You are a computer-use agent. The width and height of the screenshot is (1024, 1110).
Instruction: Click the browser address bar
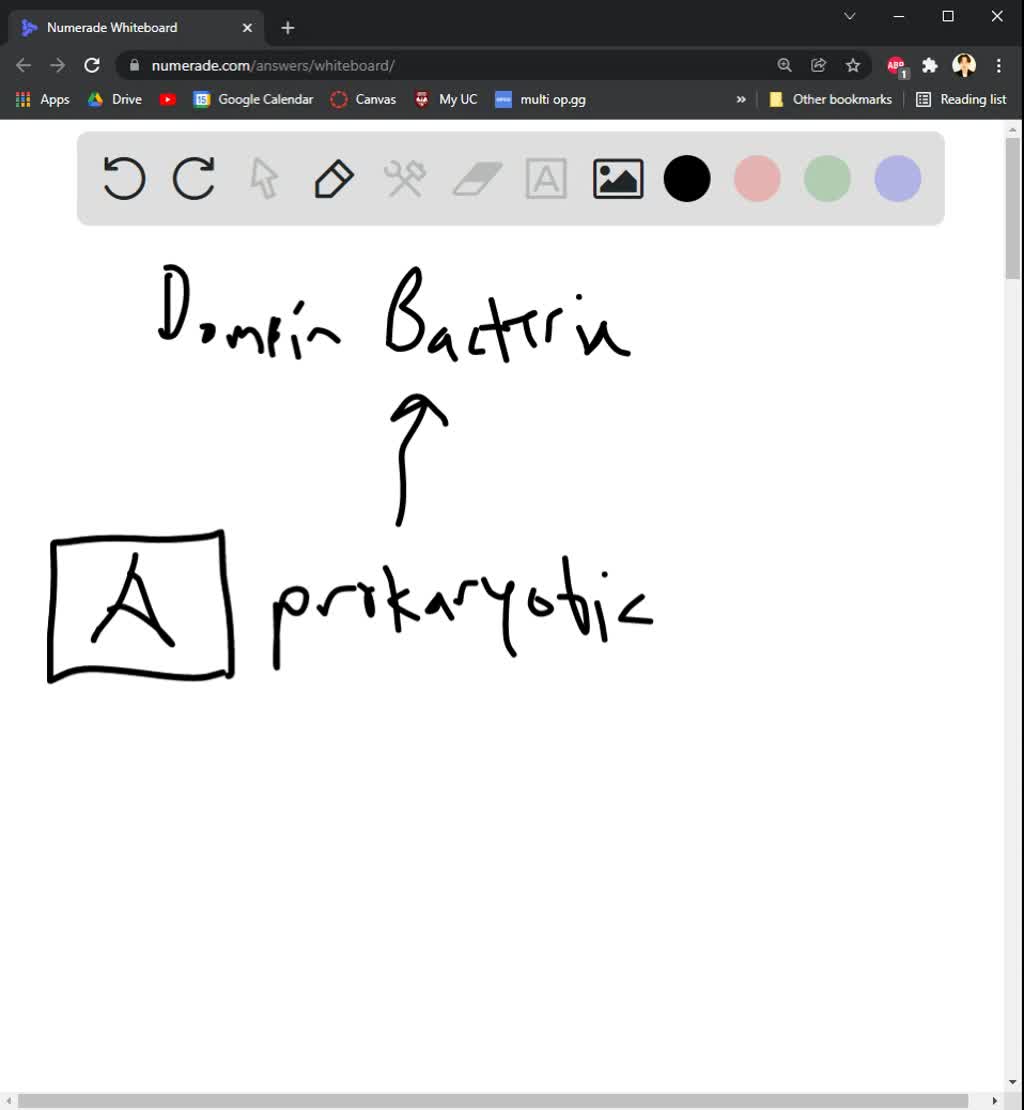click(x=400, y=64)
